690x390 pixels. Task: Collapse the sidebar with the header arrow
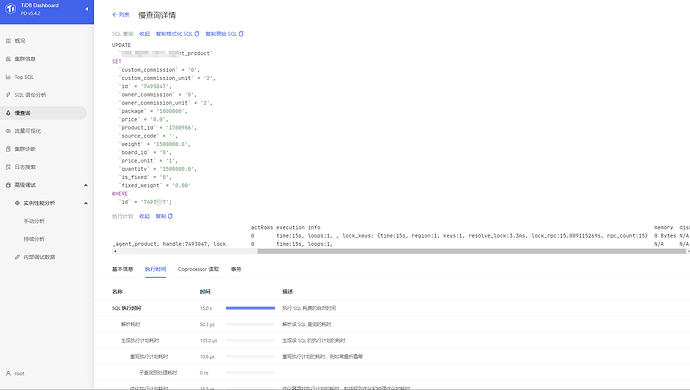pyautogui.click(x=87, y=9)
